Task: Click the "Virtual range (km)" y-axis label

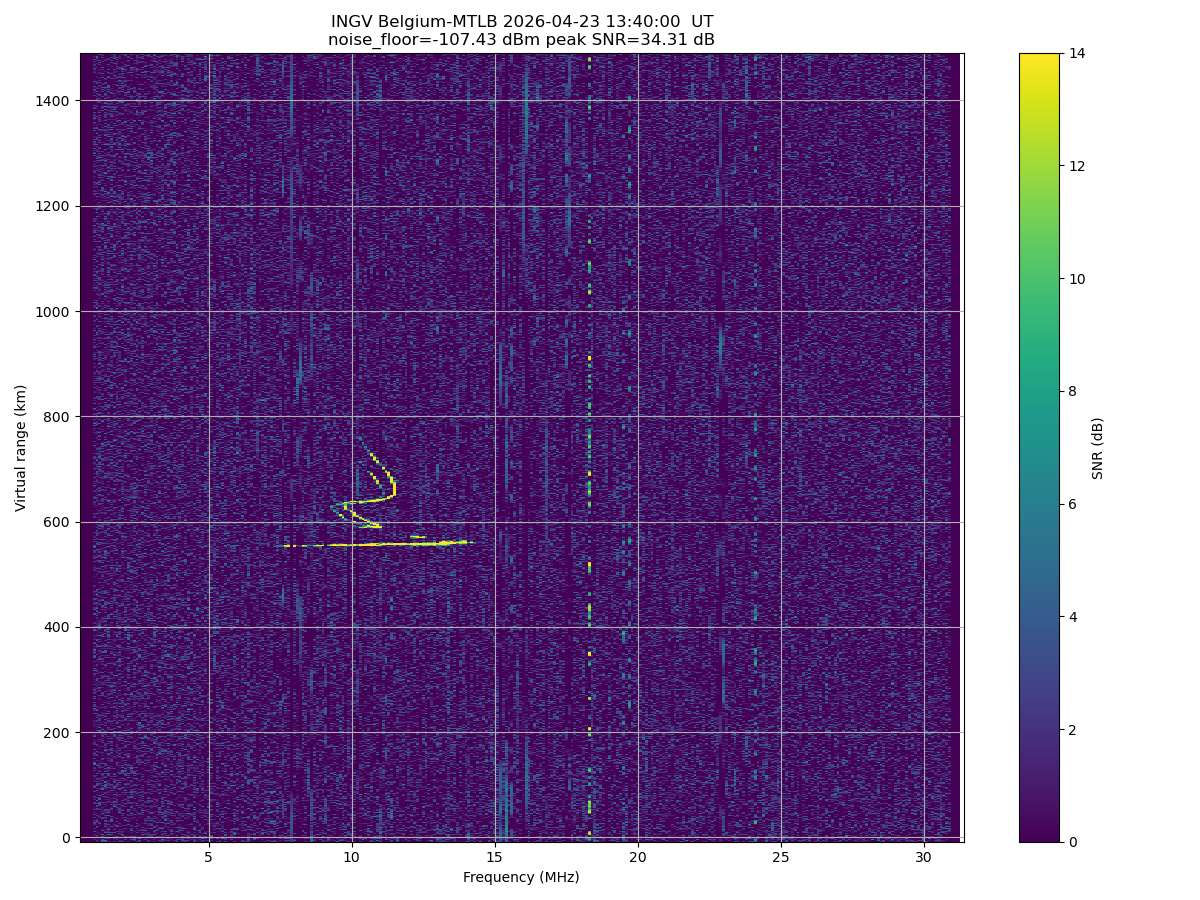Action: pos(21,447)
